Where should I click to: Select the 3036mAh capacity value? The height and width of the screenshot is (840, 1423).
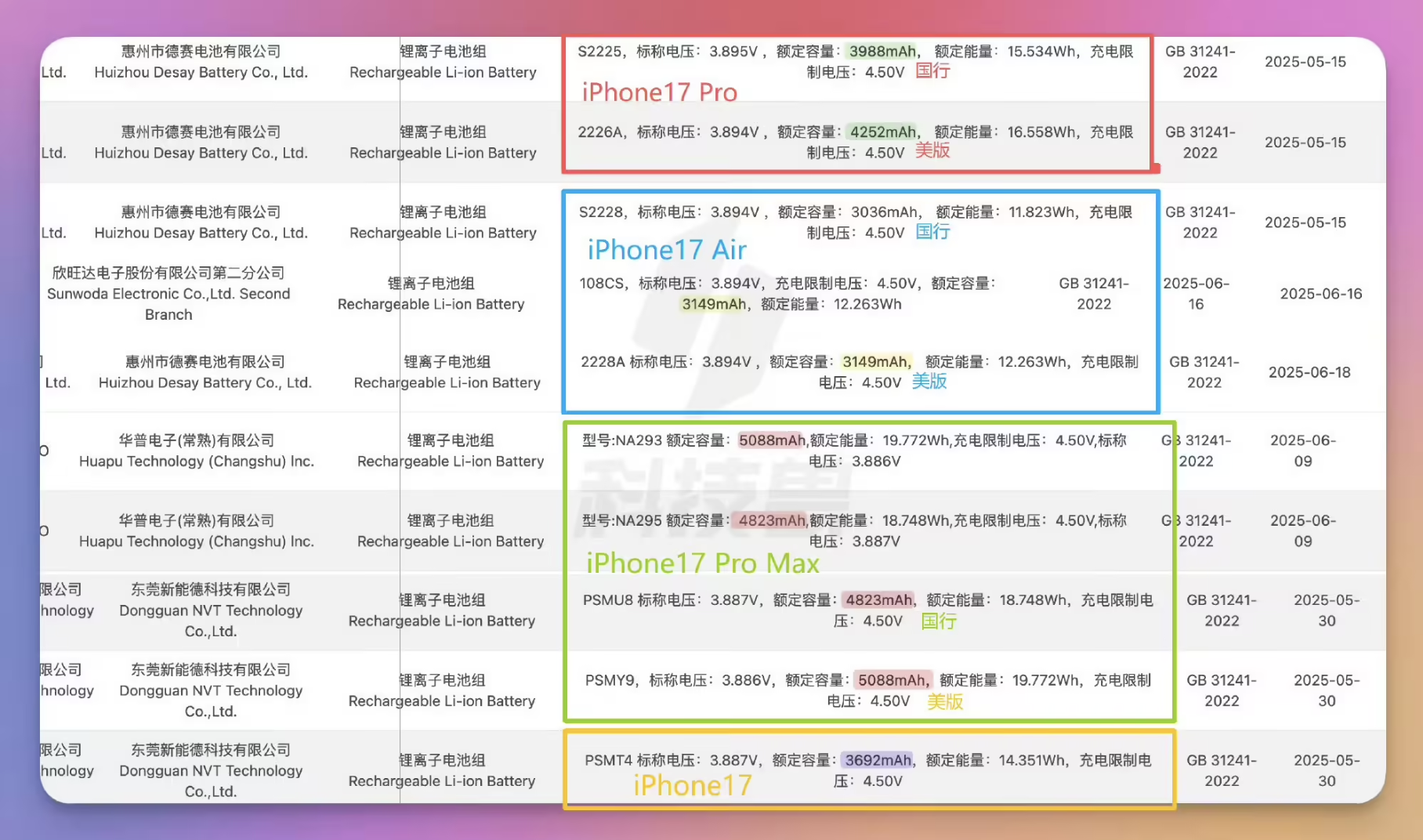coord(885,212)
